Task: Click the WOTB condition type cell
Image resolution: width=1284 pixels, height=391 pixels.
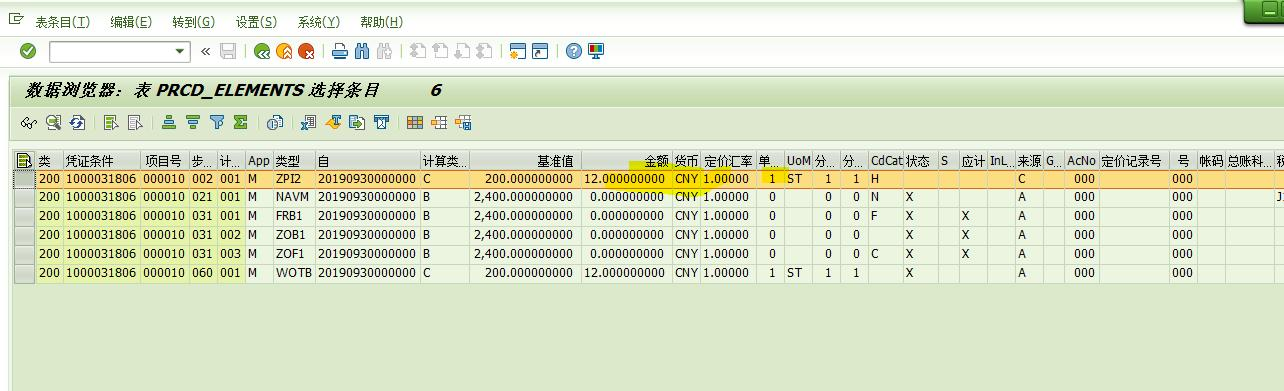Action: pyautogui.click(x=294, y=273)
